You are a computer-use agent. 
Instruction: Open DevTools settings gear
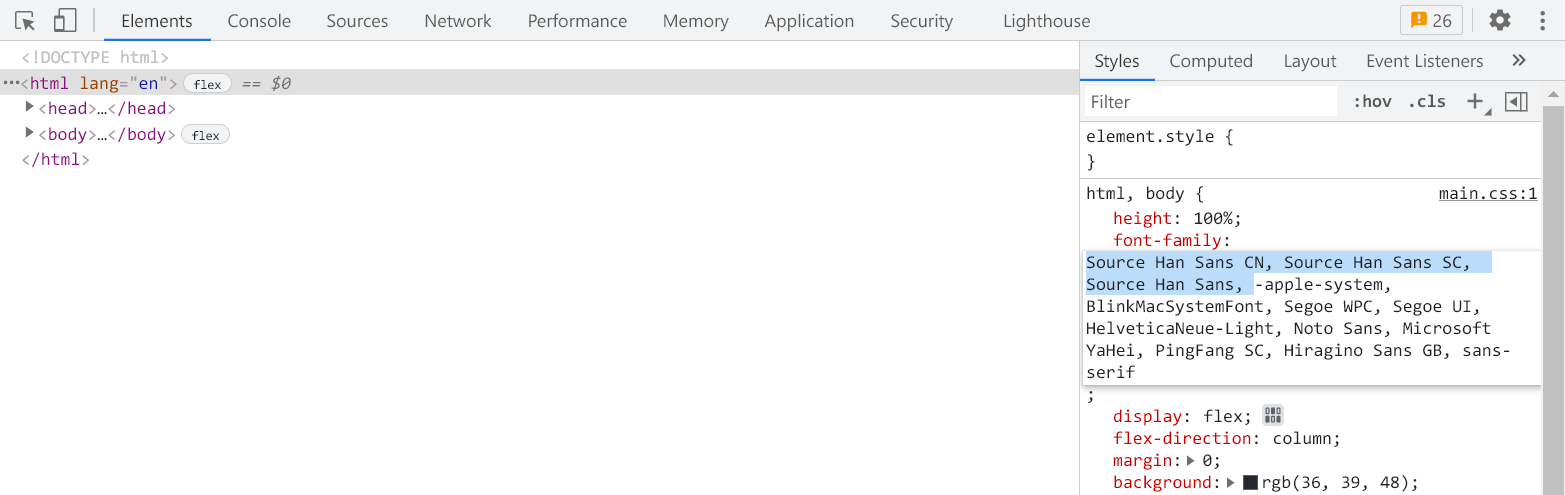[1500, 20]
